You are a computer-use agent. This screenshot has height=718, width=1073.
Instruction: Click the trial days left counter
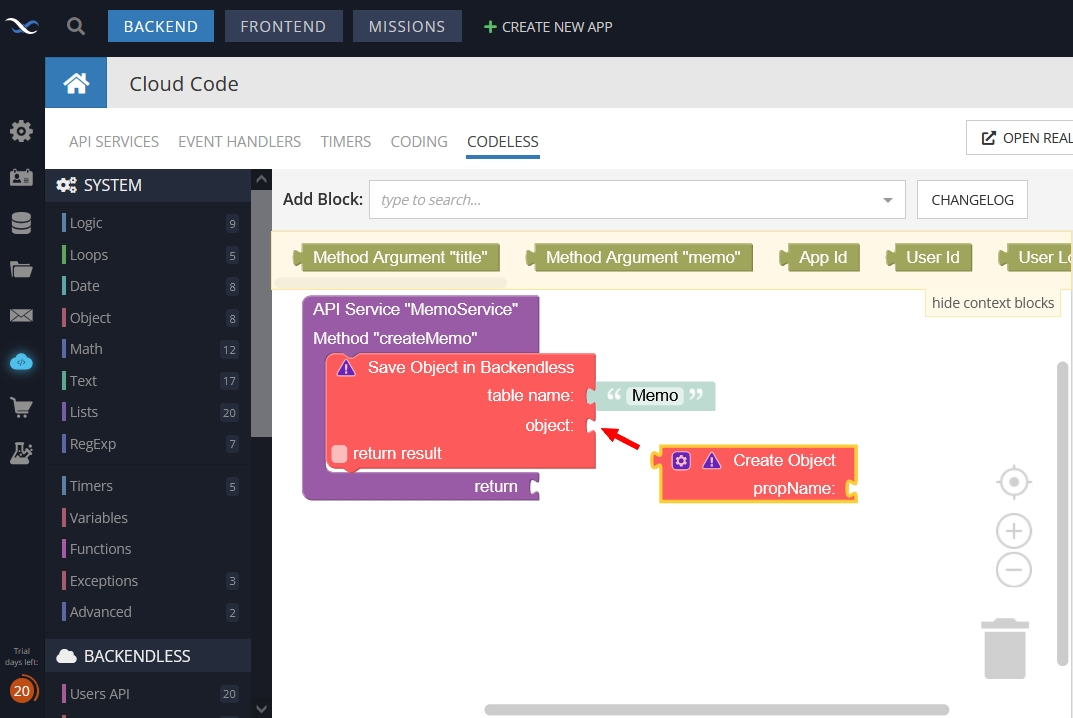pos(22,691)
